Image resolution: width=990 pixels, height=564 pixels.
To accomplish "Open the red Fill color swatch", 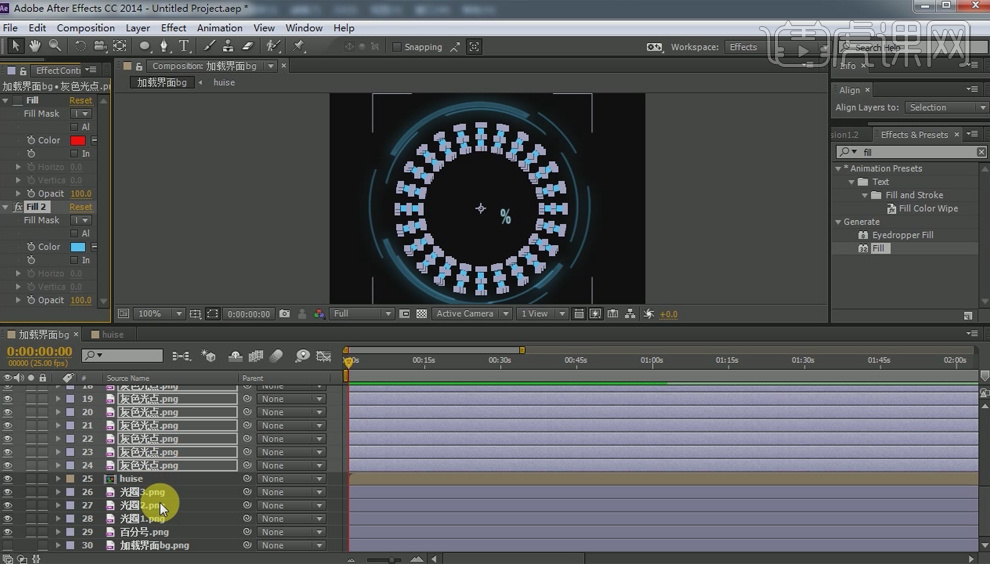I will (78, 140).
